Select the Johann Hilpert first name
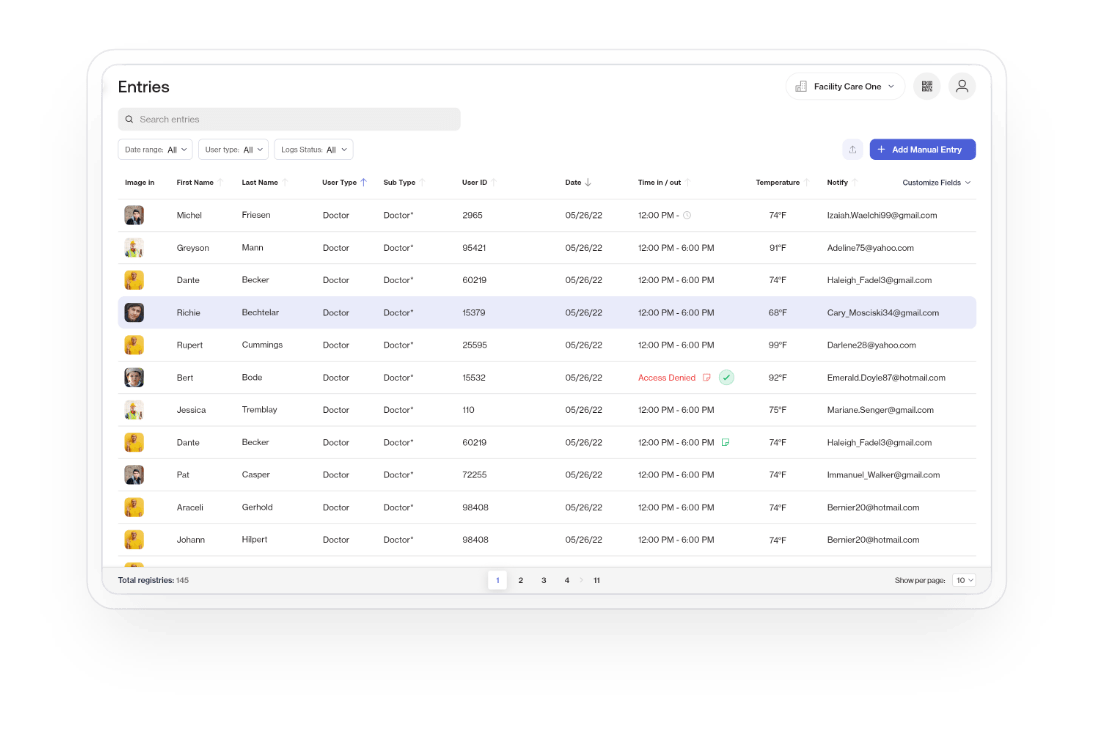The image size is (1094, 734). pyautogui.click(x=190, y=539)
